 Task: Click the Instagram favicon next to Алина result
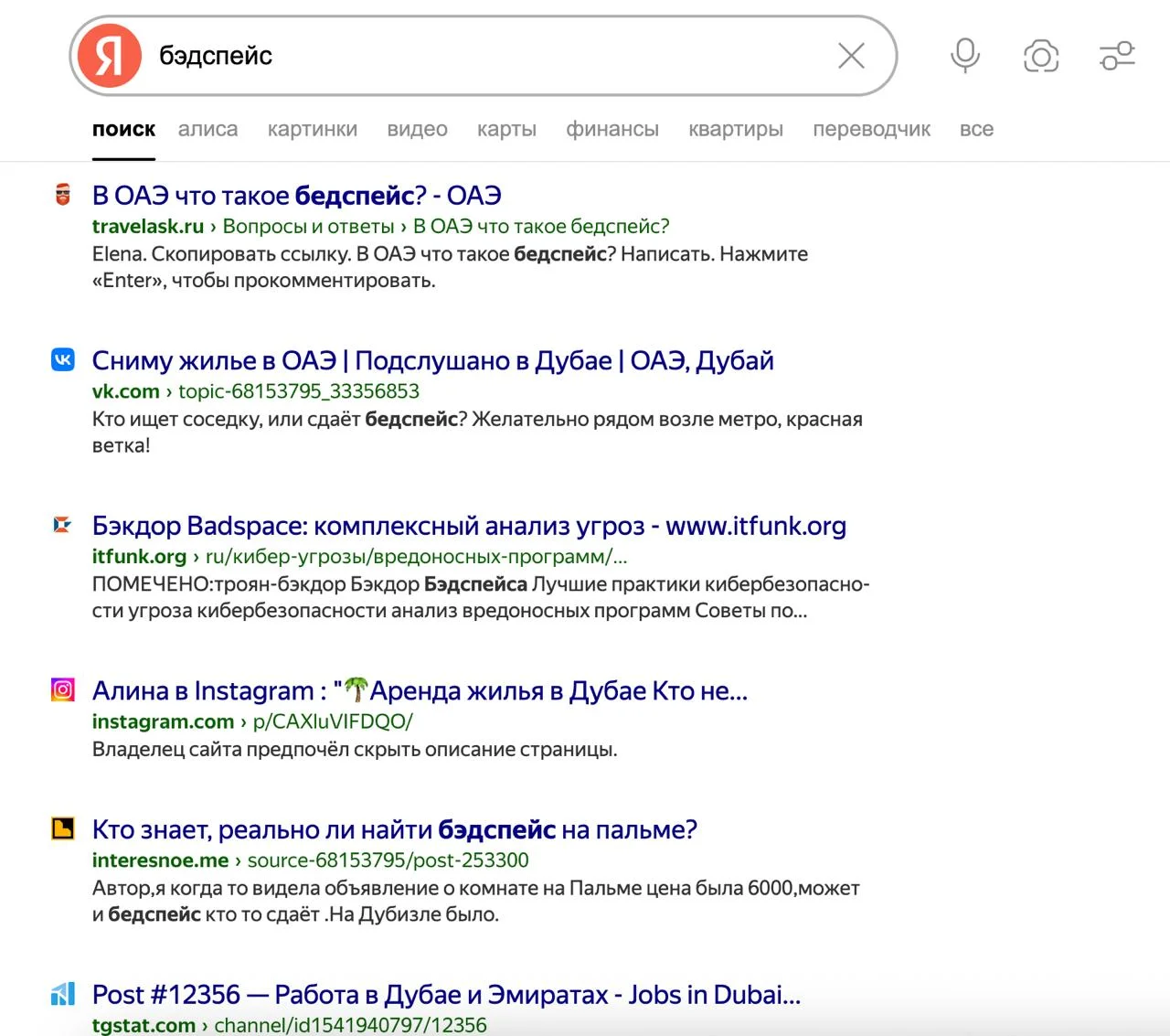(62, 690)
